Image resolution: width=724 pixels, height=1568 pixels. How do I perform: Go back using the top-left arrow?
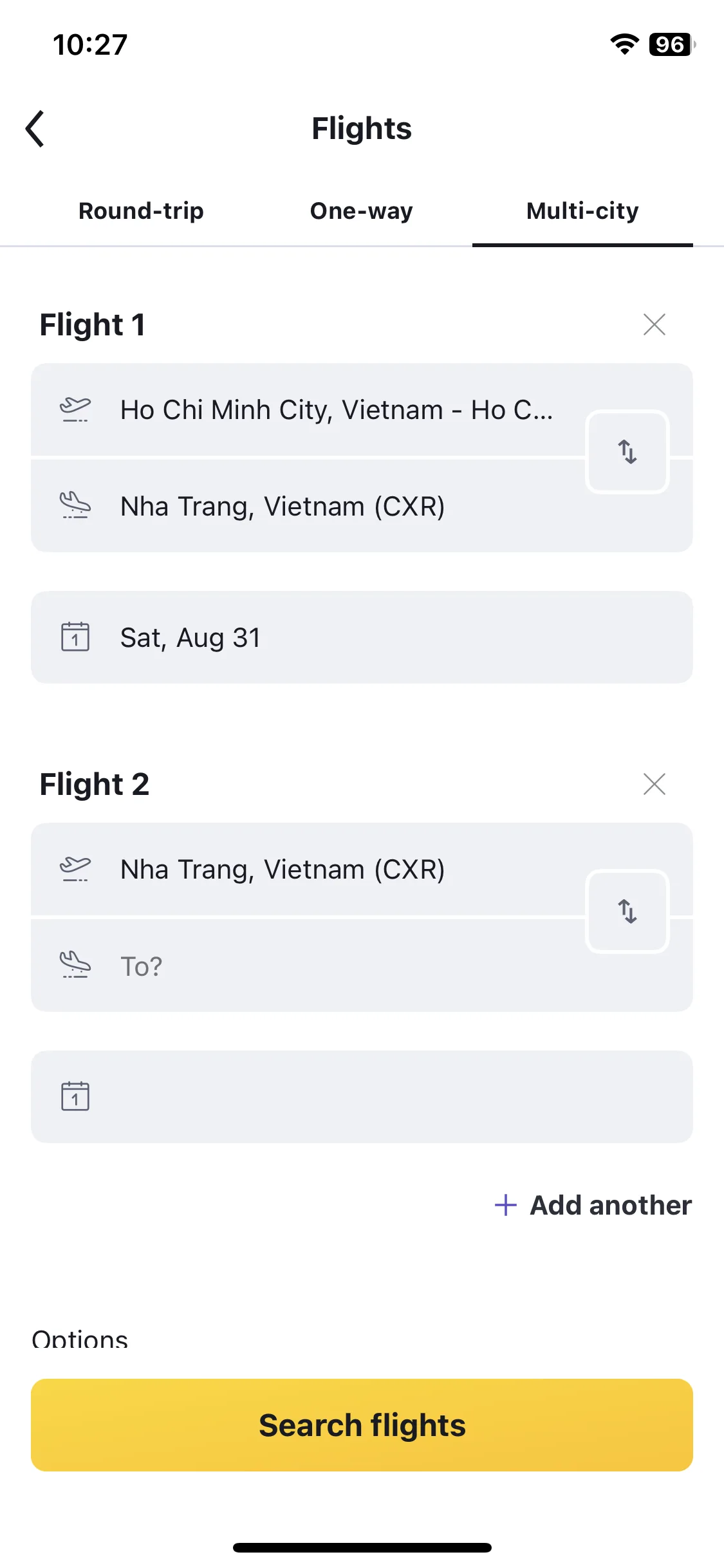[35, 129]
